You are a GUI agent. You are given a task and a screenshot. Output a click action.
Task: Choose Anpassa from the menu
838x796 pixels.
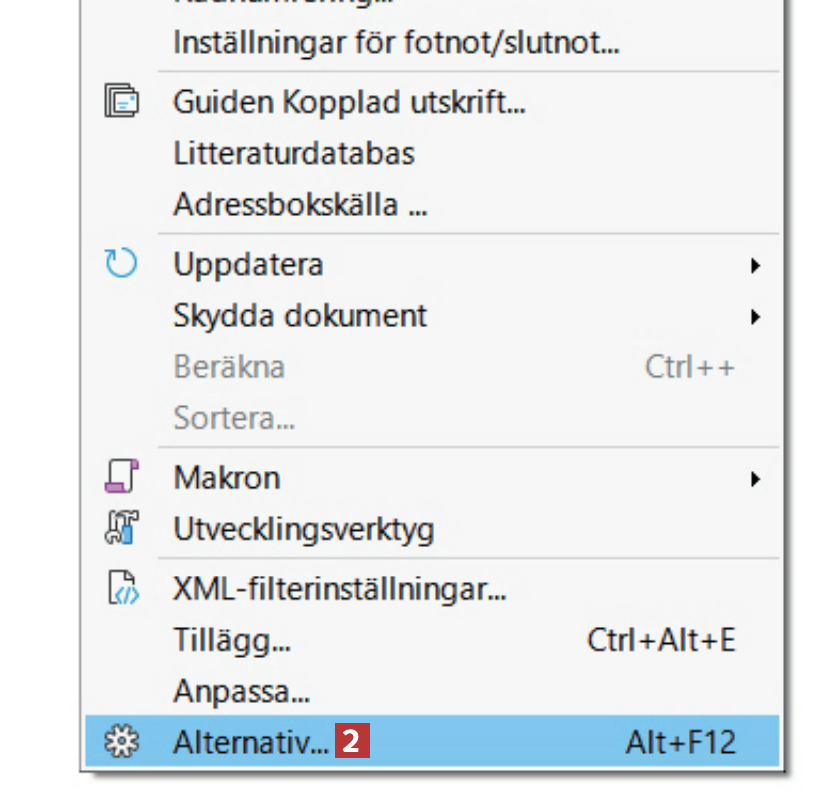241,691
